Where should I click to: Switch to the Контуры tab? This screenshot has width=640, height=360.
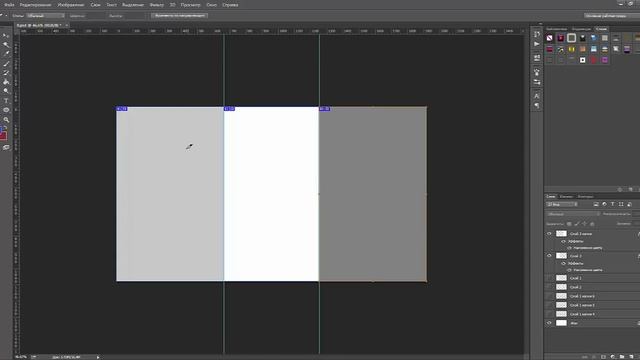coord(585,197)
